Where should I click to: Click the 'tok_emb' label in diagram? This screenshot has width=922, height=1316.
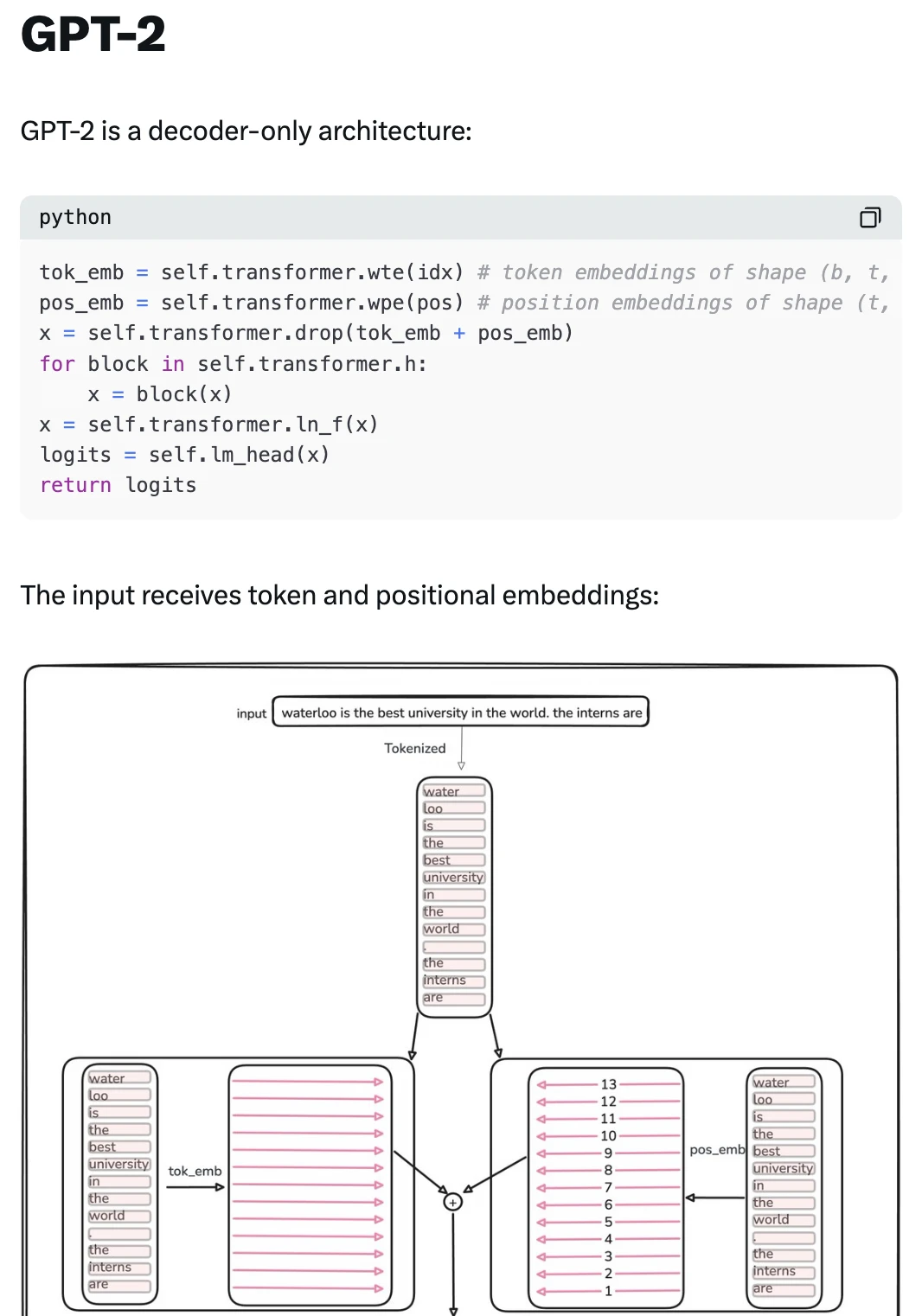[195, 1171]
